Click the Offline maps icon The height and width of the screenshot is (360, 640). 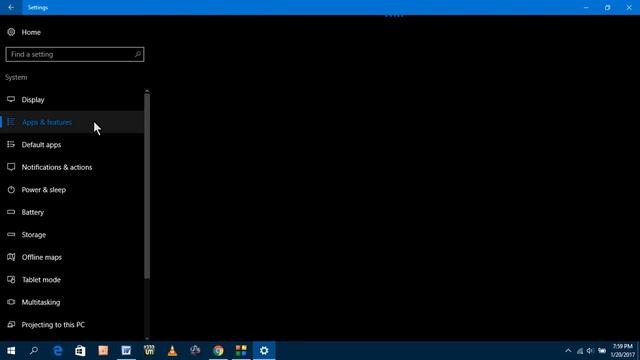point(11,257)
